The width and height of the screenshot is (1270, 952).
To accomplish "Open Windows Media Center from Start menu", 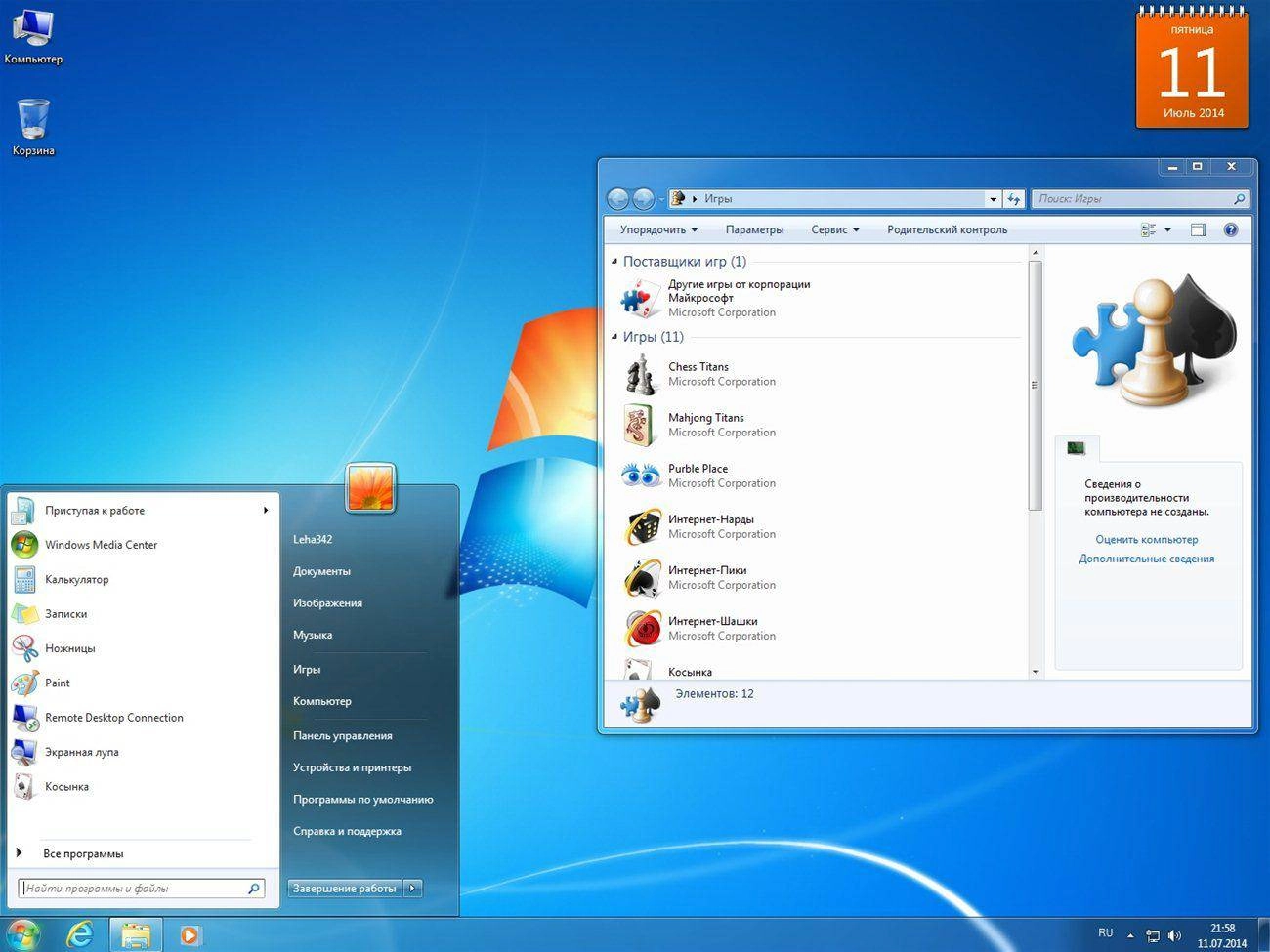I will coord(144,545).
